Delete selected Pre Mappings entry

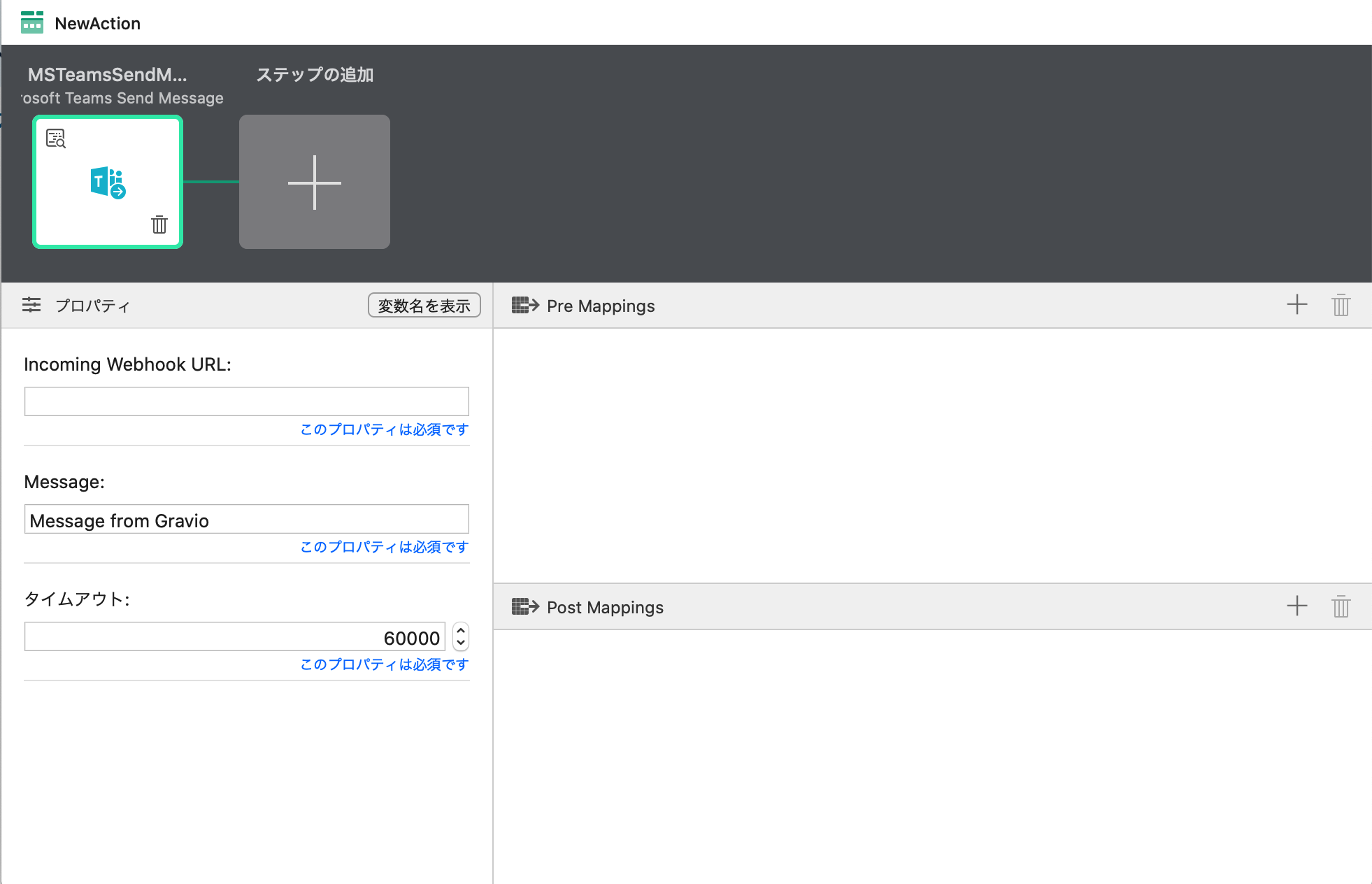pos(1341,305)
